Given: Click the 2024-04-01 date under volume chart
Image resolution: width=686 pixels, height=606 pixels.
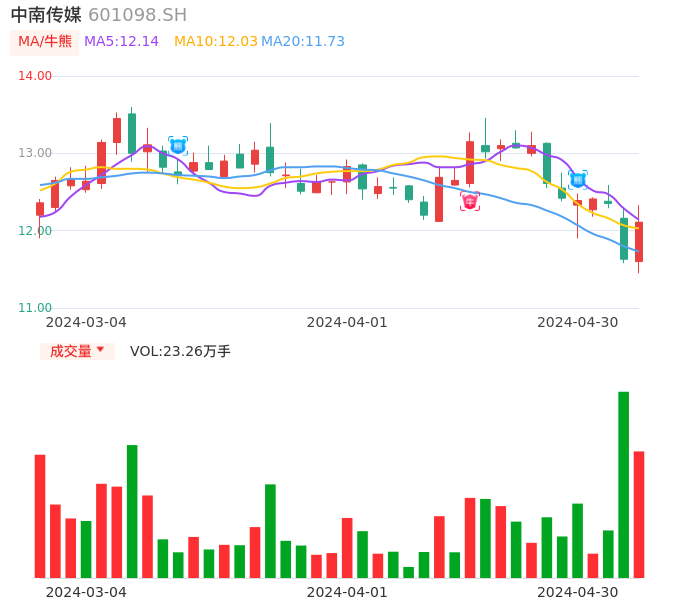Looking at the screenshot, I should point(347,592).
